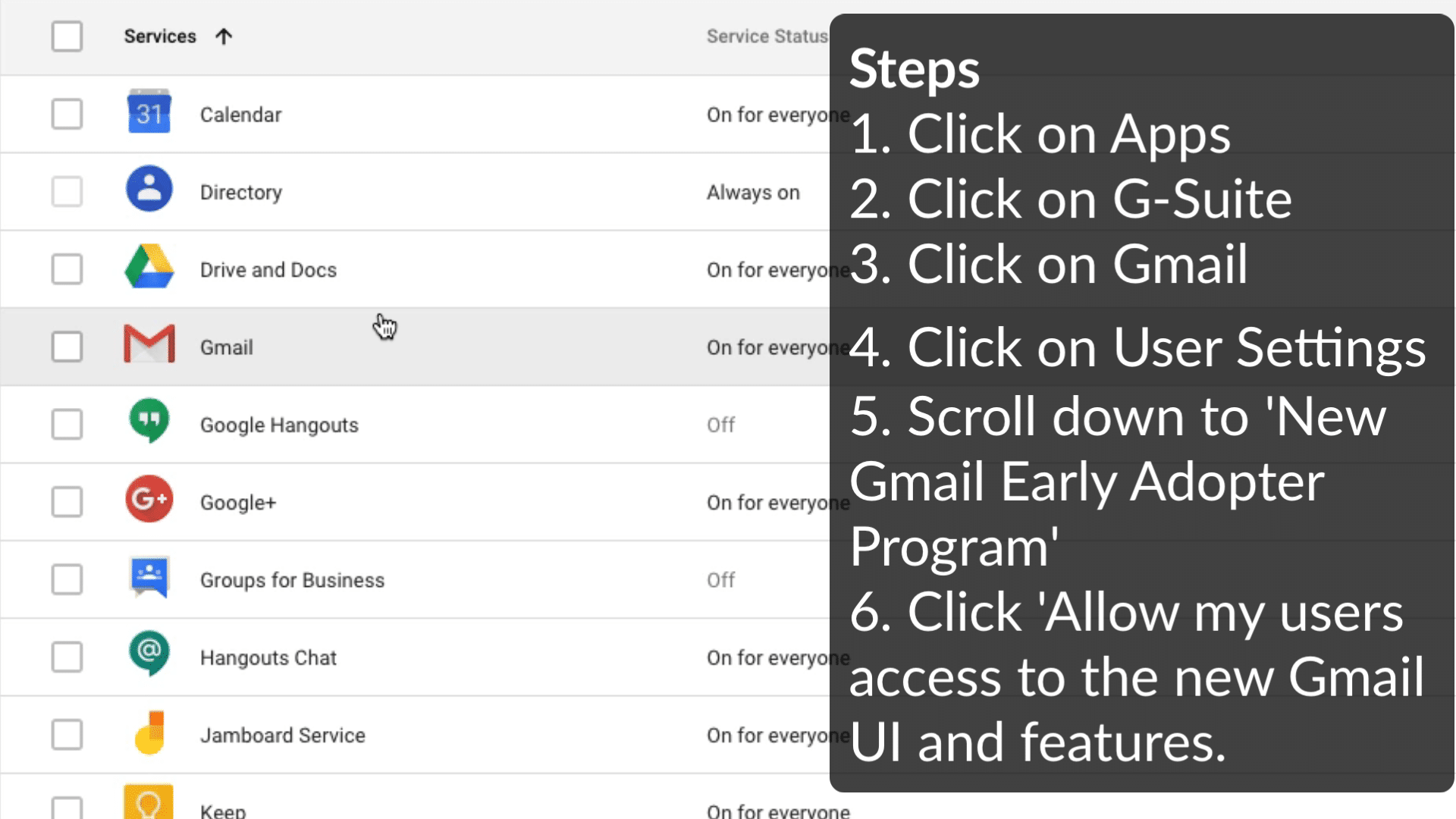Click the Gmail service icon
The width and height of the screenshot is (1456, 819).
pyautogui.click(x=149, y=345)
